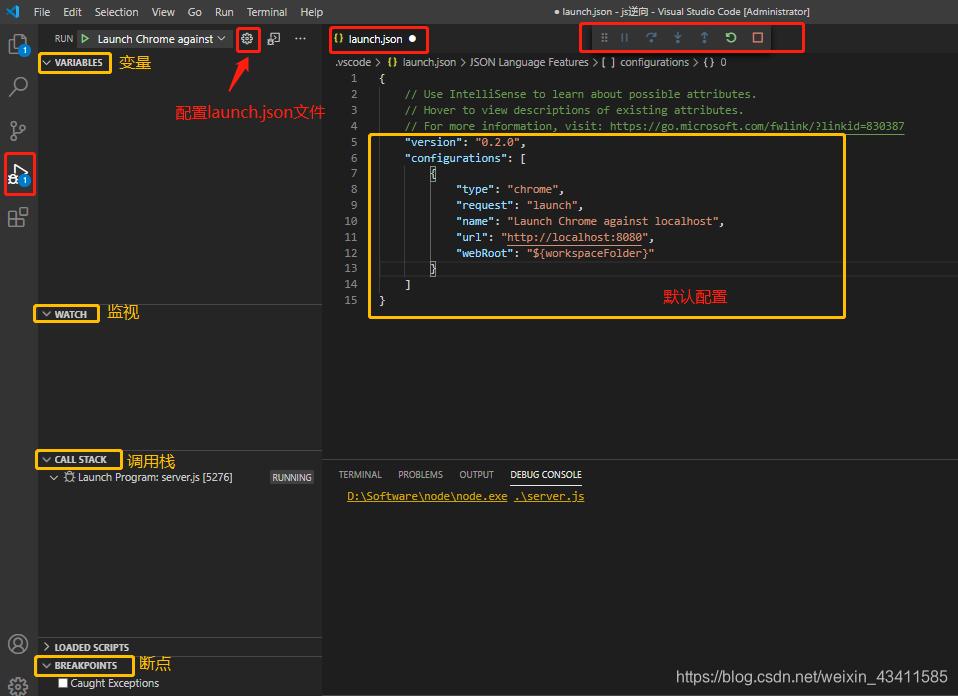Collapse Launch Program server.js call stack entry
958x696 pixels.
tap(54, 477)
